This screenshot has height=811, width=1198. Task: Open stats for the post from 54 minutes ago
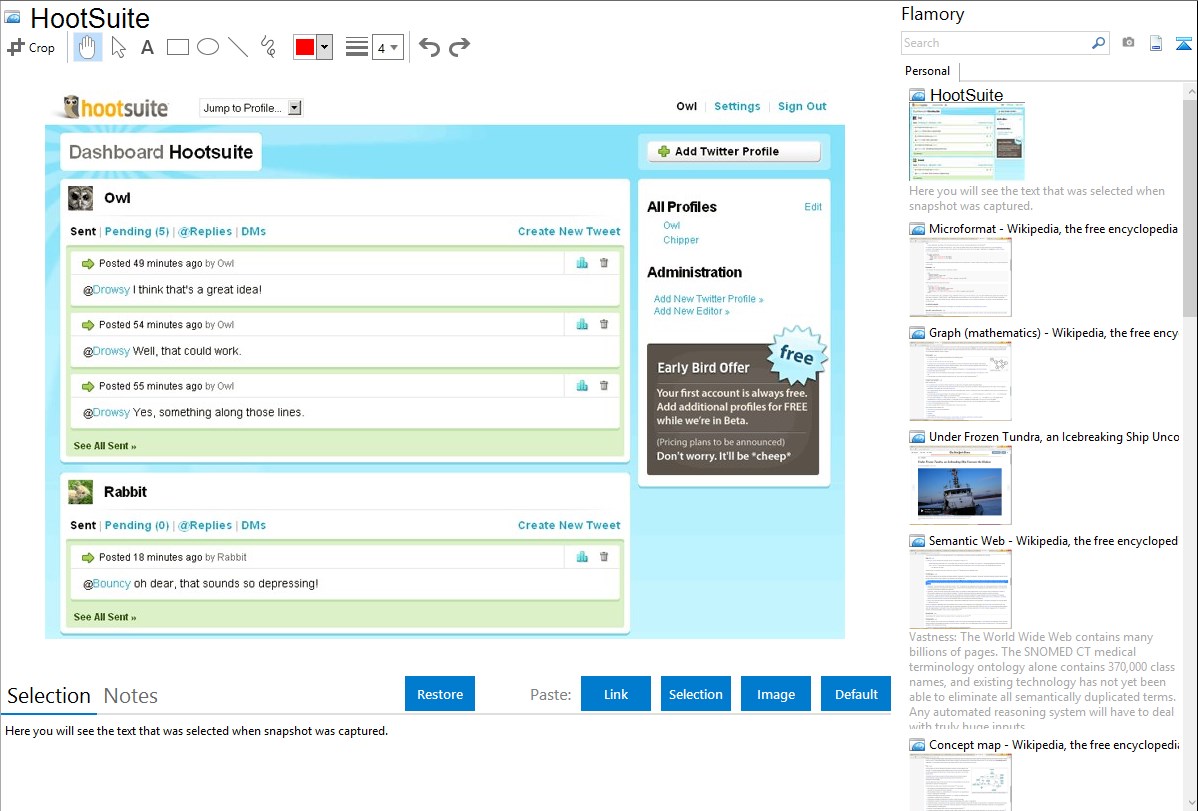(582, 324)
